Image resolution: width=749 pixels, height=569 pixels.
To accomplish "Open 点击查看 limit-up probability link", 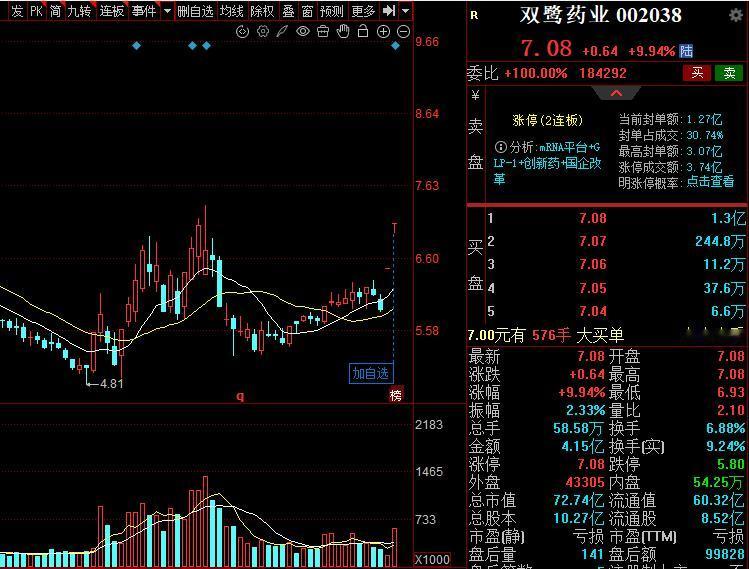I will [x=710, y=182].
